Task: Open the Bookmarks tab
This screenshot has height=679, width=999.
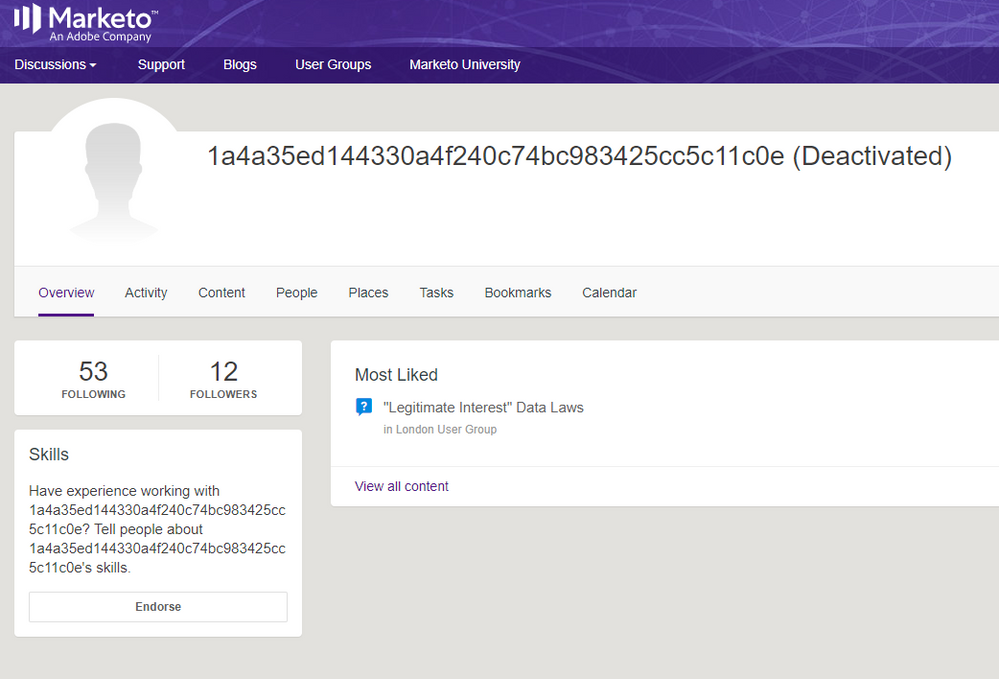Action: click(518, 293)
